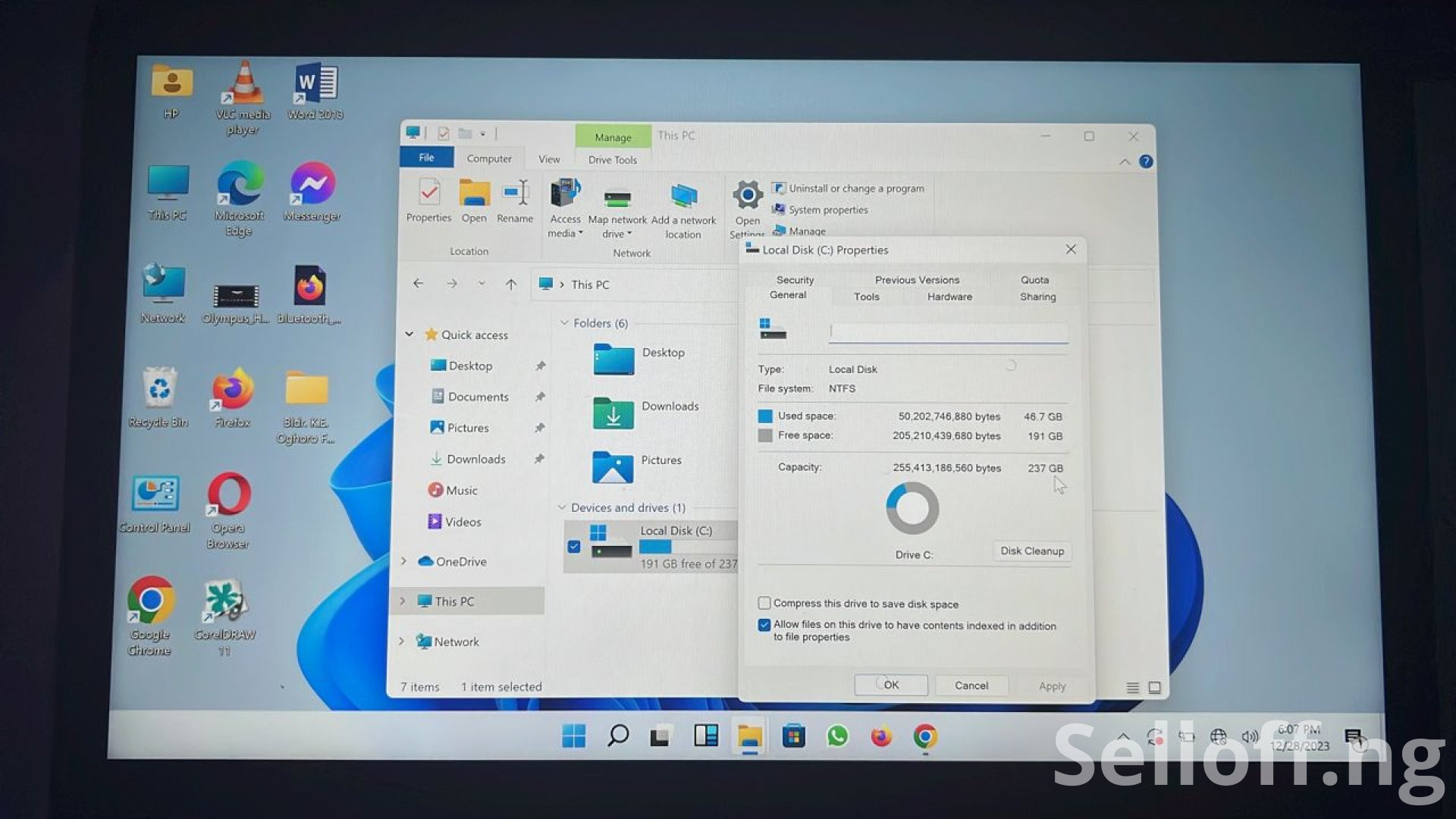Click the Local Disk usage progress bar

(688, 547)
